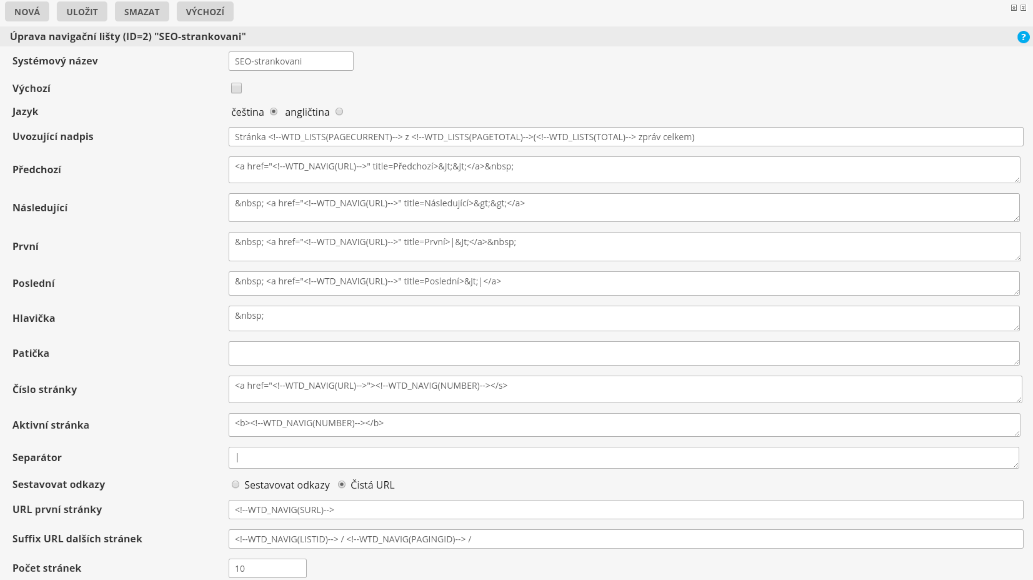Click the Suffix URL dalších stránek field
The height and width of the screenshot is (580, 1033).
pyautogui.click(x=625, y=539)
